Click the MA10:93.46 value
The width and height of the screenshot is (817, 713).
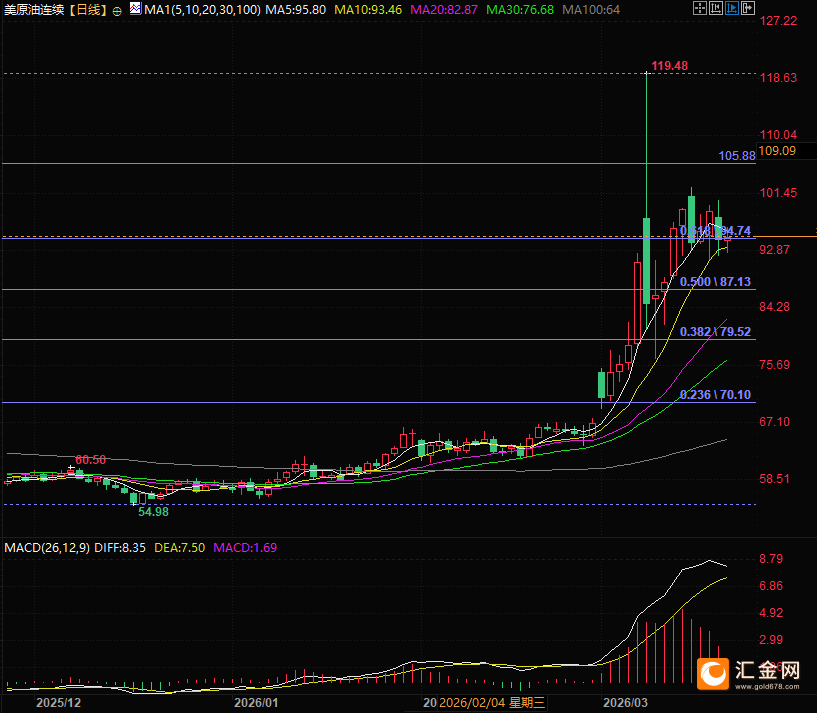368,10
